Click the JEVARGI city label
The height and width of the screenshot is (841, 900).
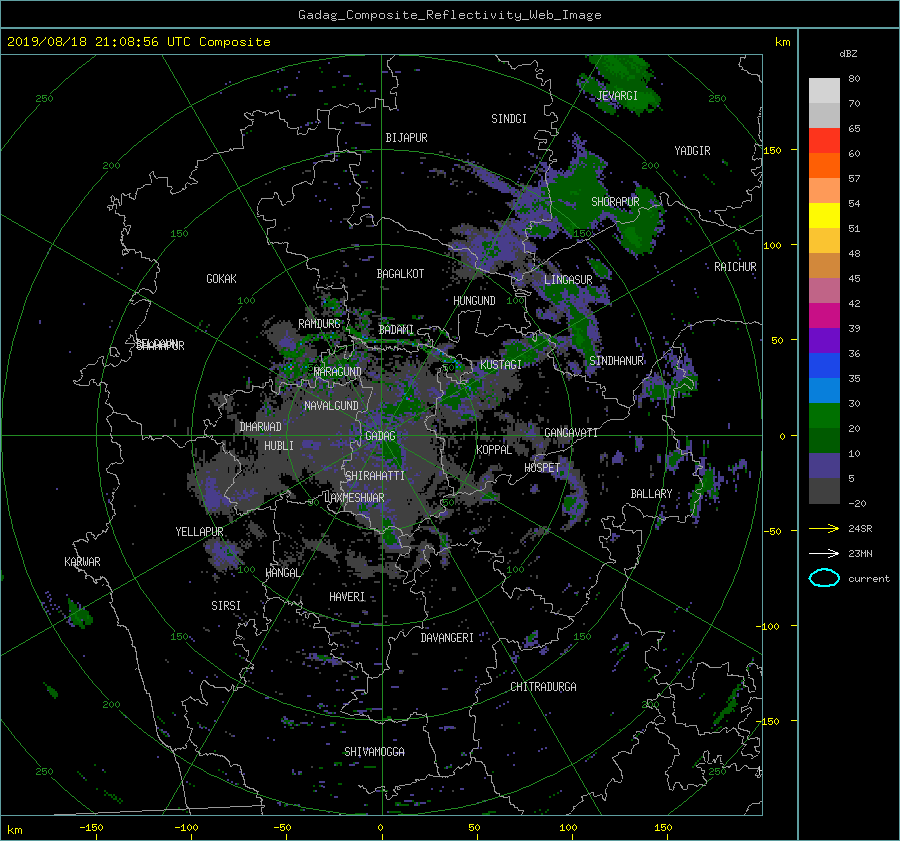(617, 96)
